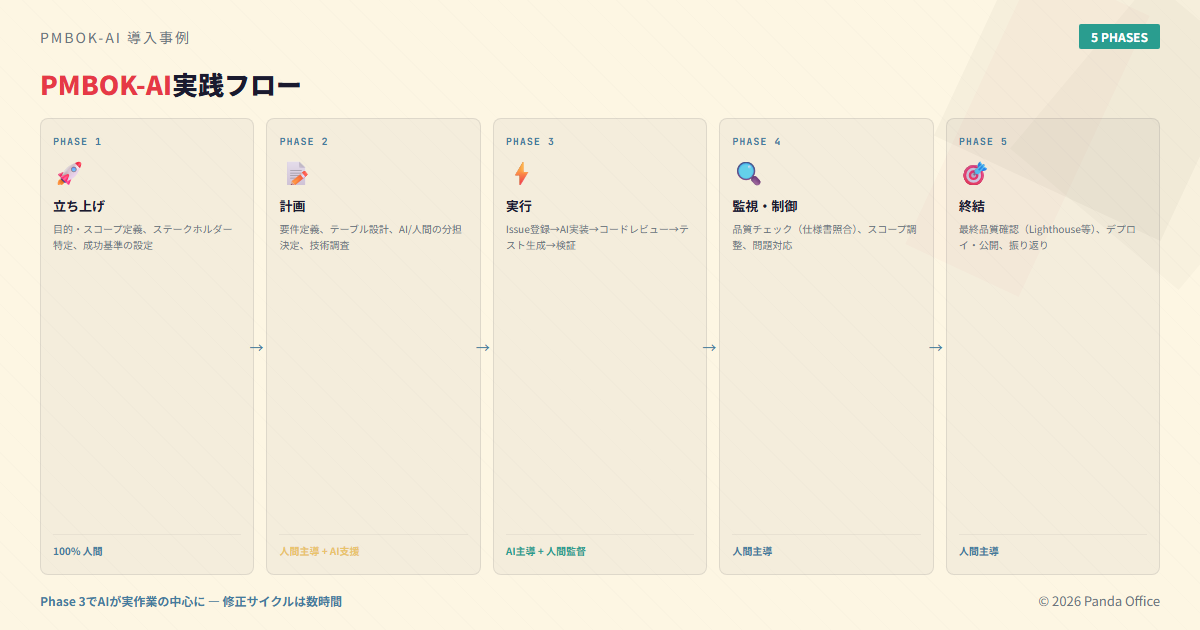Click the rocket icon in Phase 1
Viewport: 1200px width, 630px height.
[69, 174]
